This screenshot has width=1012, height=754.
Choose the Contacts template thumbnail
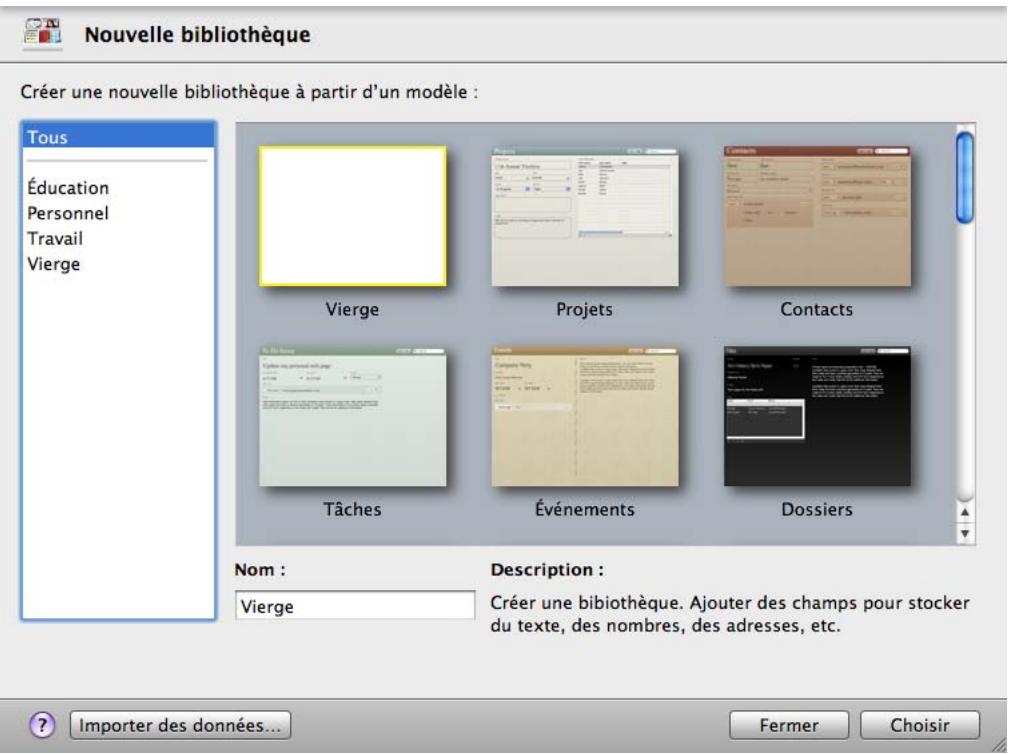click(817, 216)
